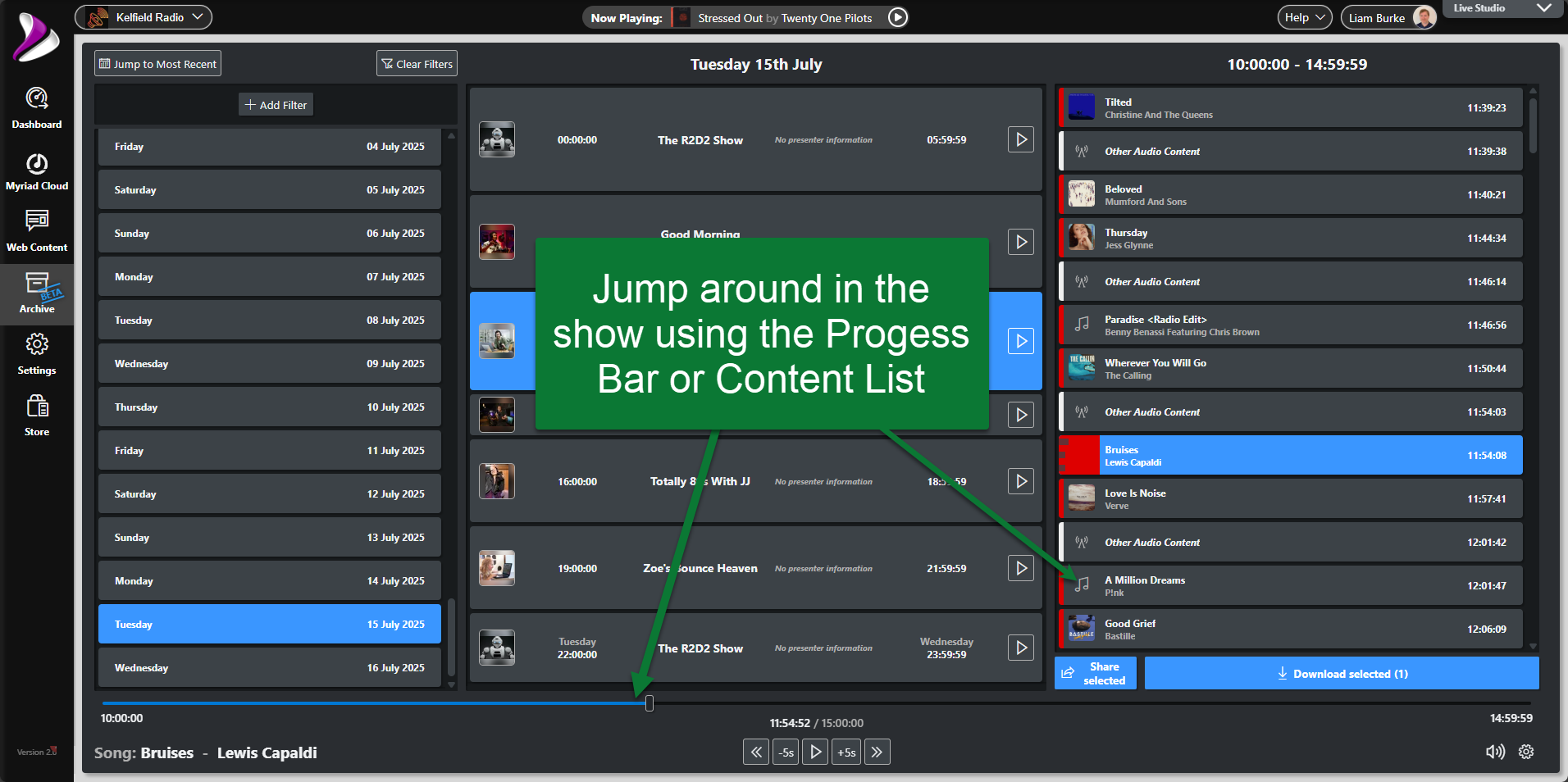The height and width of the screenshot is (782, 1568).
Task: Skip to previous item in player
Action: tap(756, 752)
